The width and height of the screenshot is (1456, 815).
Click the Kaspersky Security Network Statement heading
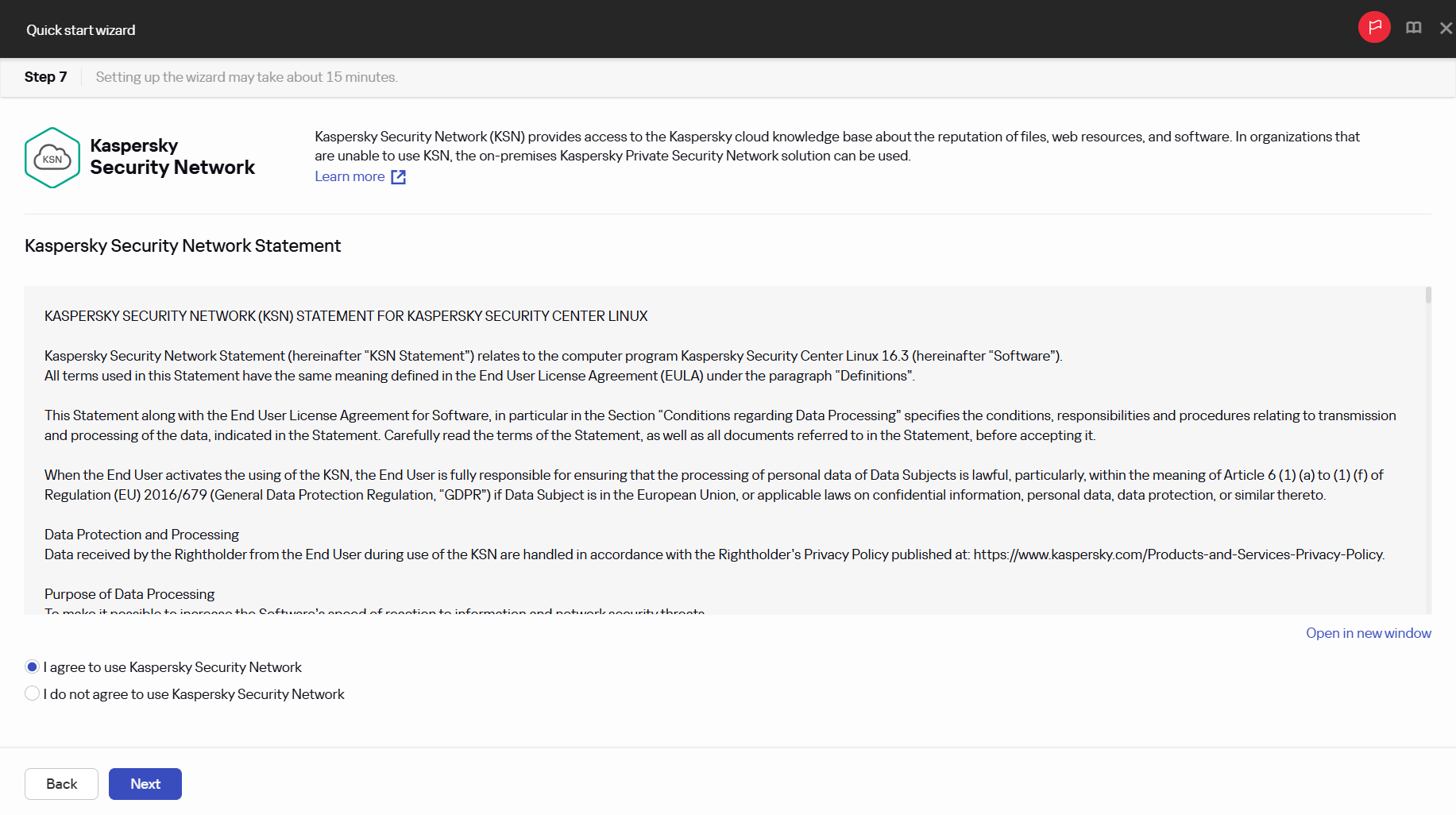183,245
